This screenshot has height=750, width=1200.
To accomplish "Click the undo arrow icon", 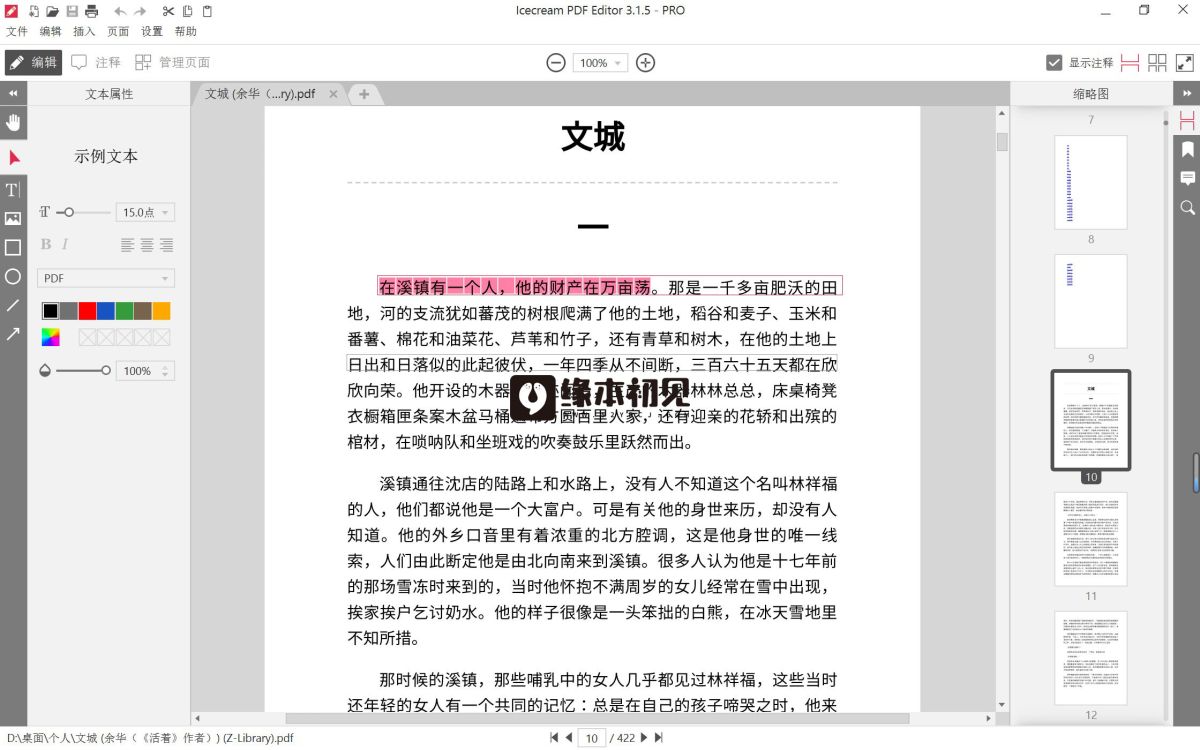I will point(121,11).
